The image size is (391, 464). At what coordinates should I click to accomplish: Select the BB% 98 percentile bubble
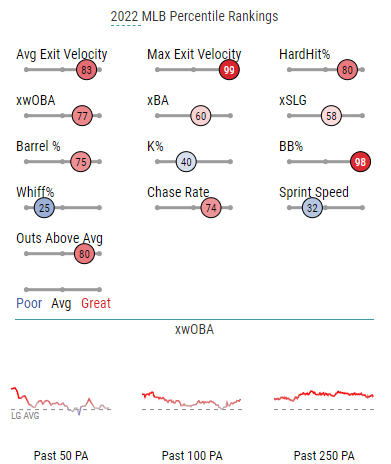[x=360, y=162]
